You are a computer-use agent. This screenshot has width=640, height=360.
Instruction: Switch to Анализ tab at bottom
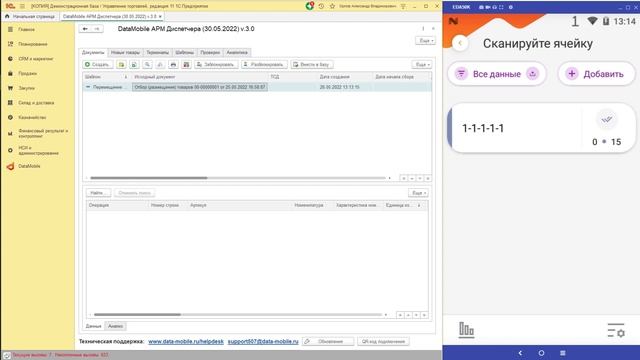(x=116, y=326)
